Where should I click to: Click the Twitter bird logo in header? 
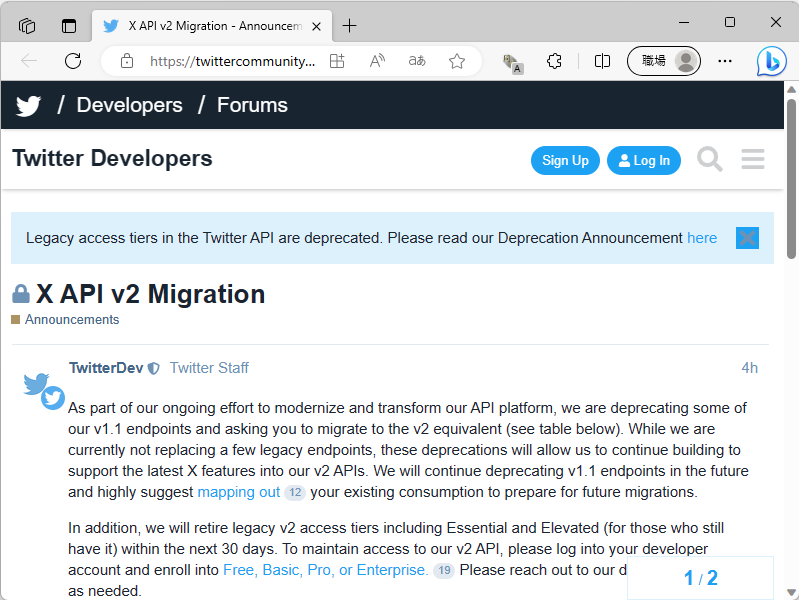[x=28, y=106]
